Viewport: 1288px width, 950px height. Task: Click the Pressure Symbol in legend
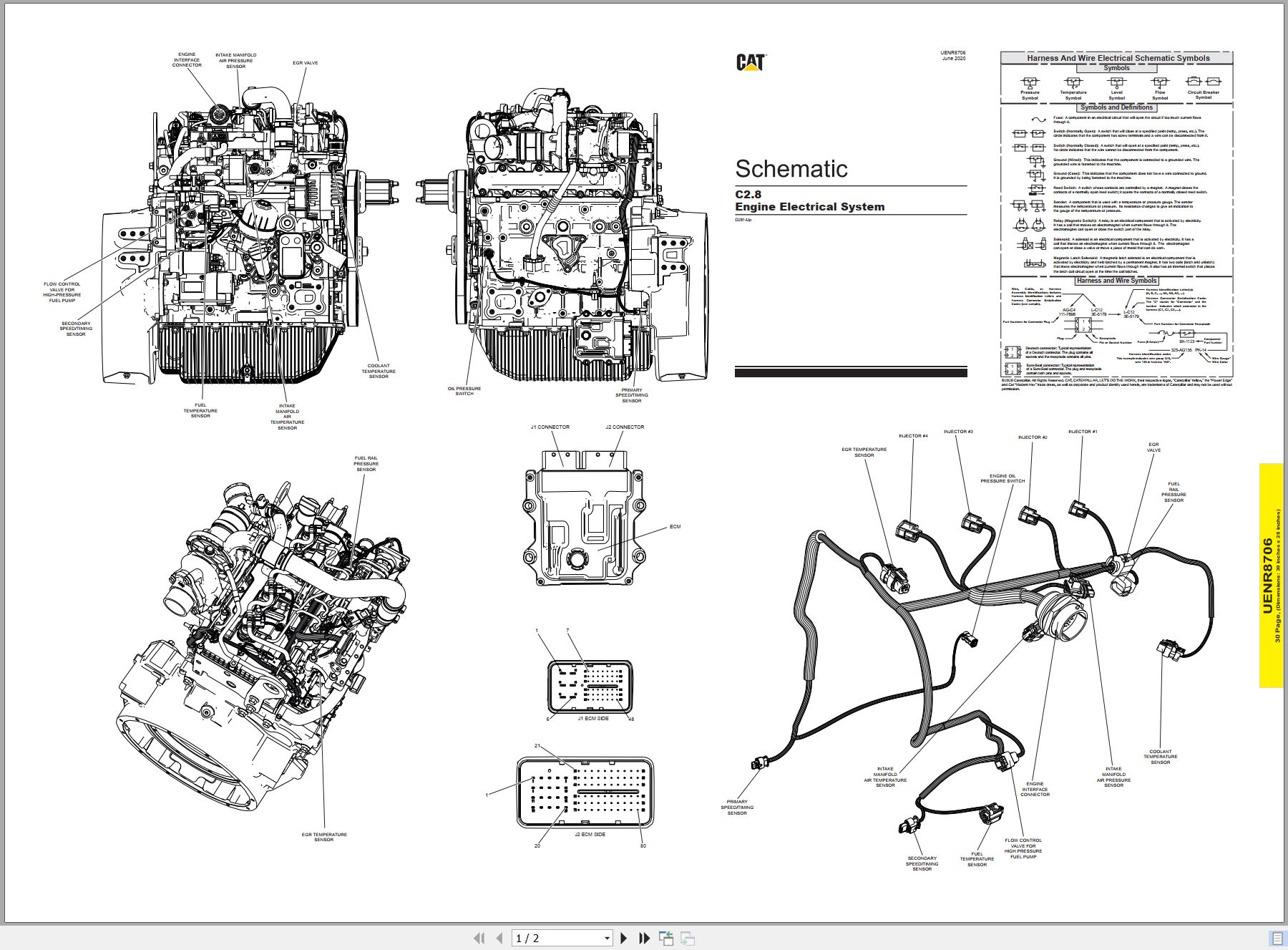[x=1030, y=89]
